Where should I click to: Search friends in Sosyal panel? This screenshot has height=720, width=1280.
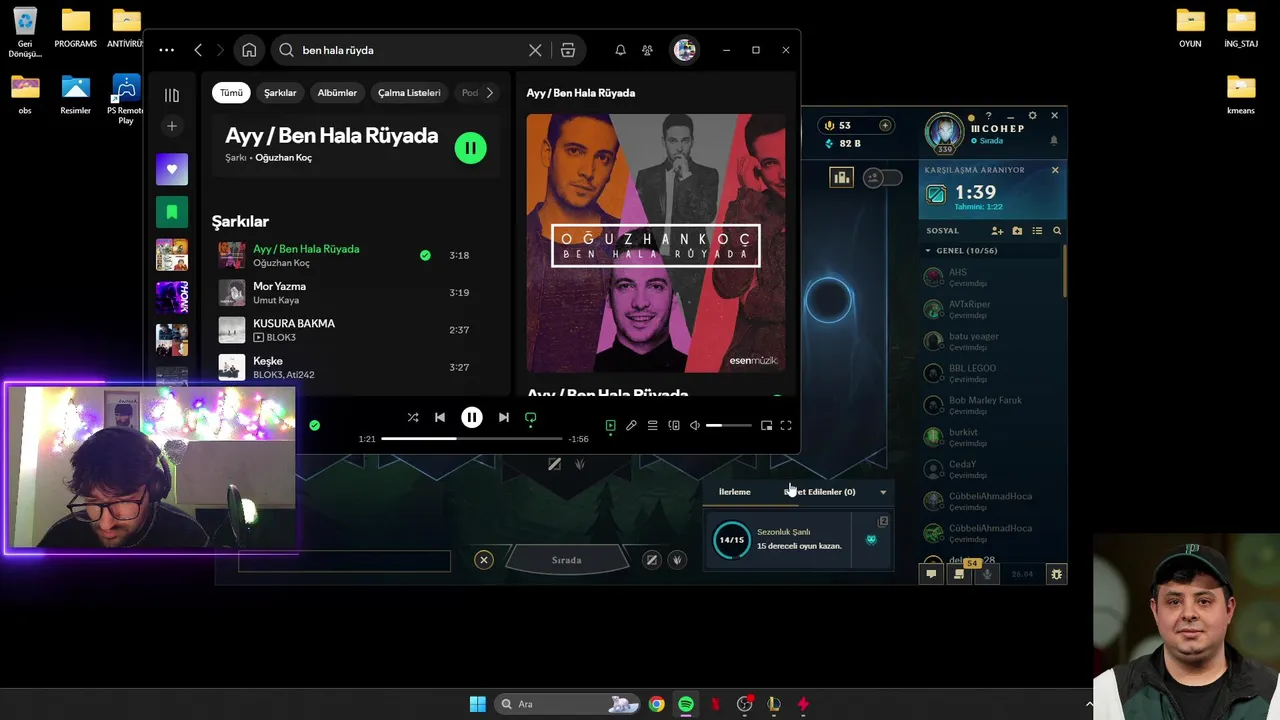tap(1057, 231)
